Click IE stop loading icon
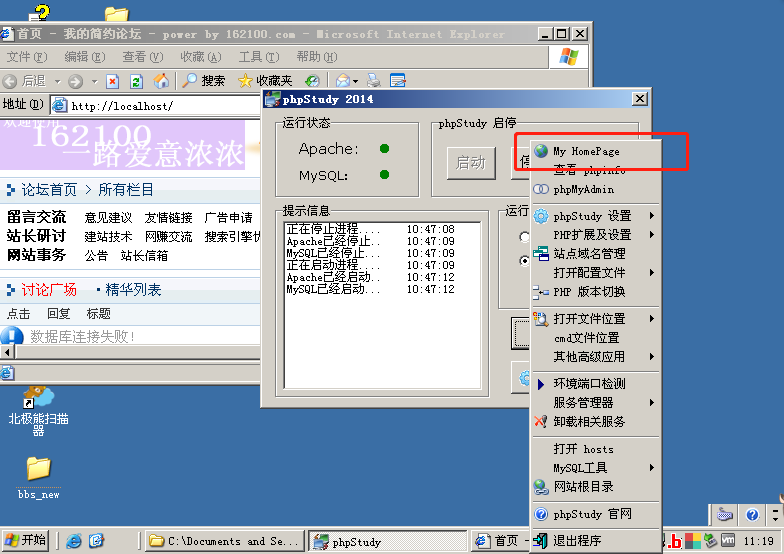The width and height of the screenshot is (784, 554). click(112, 81)
